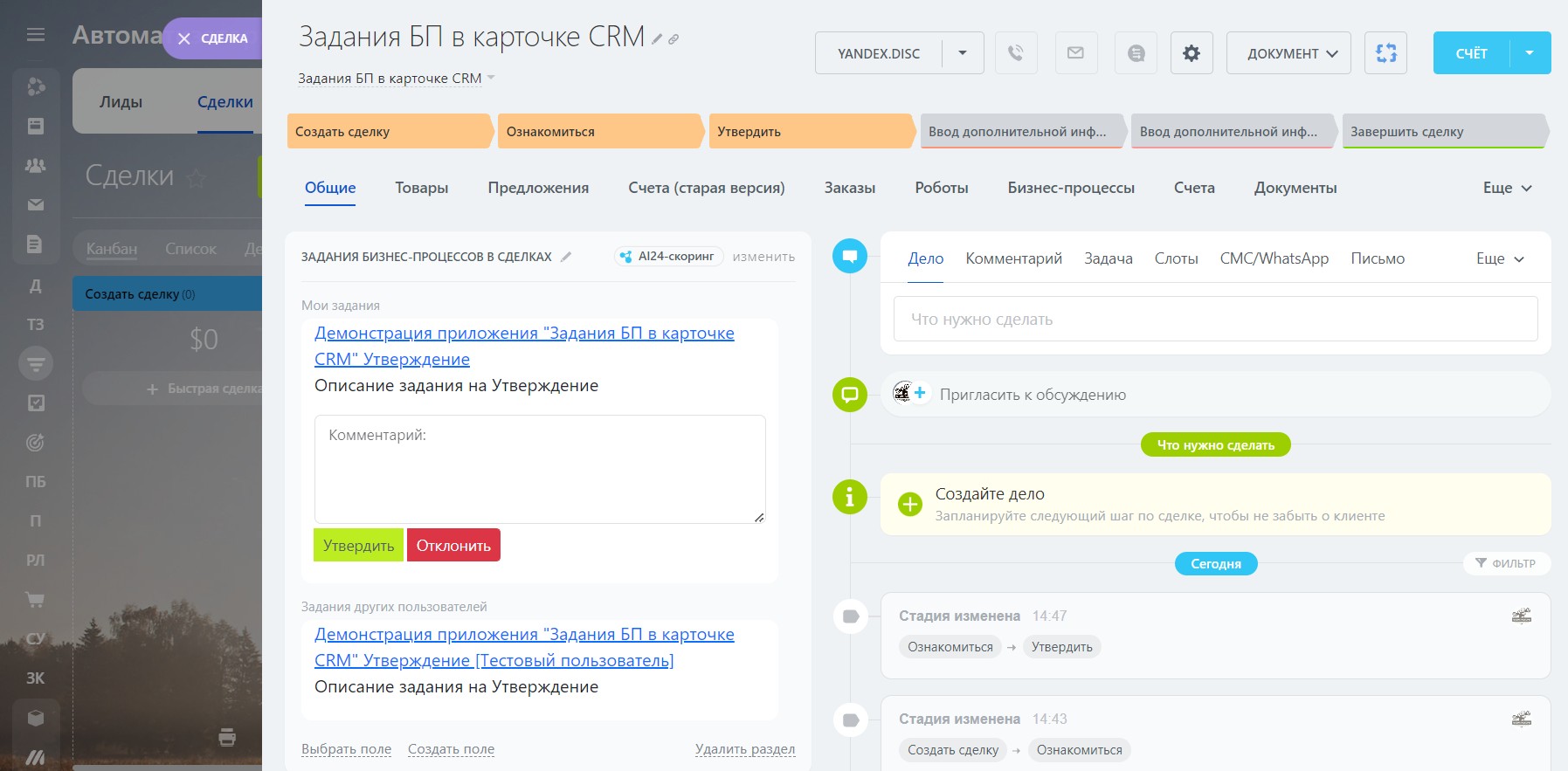Click the green plus icon near Создайте дело

click(x=910, y=505)
